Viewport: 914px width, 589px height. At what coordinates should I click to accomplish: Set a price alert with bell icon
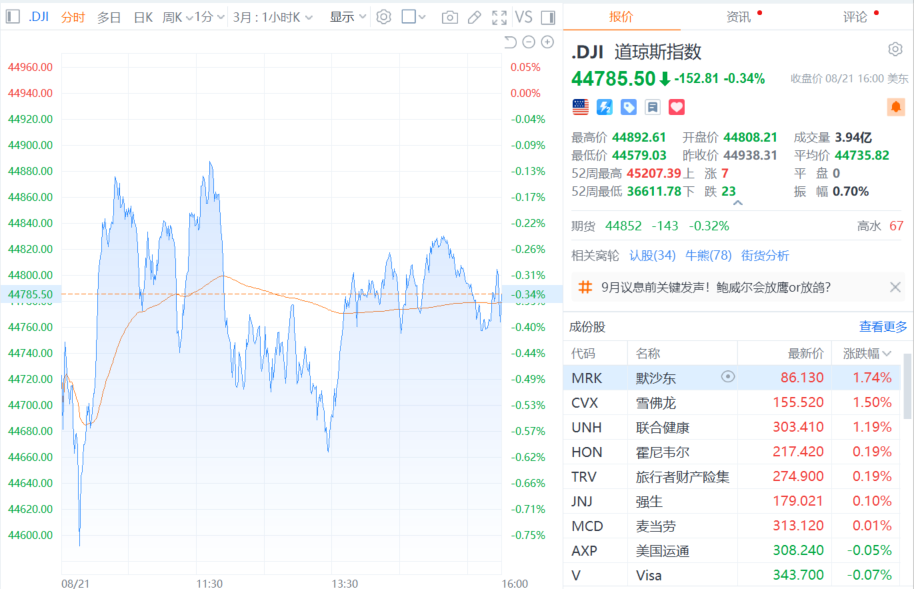point(896,107)
